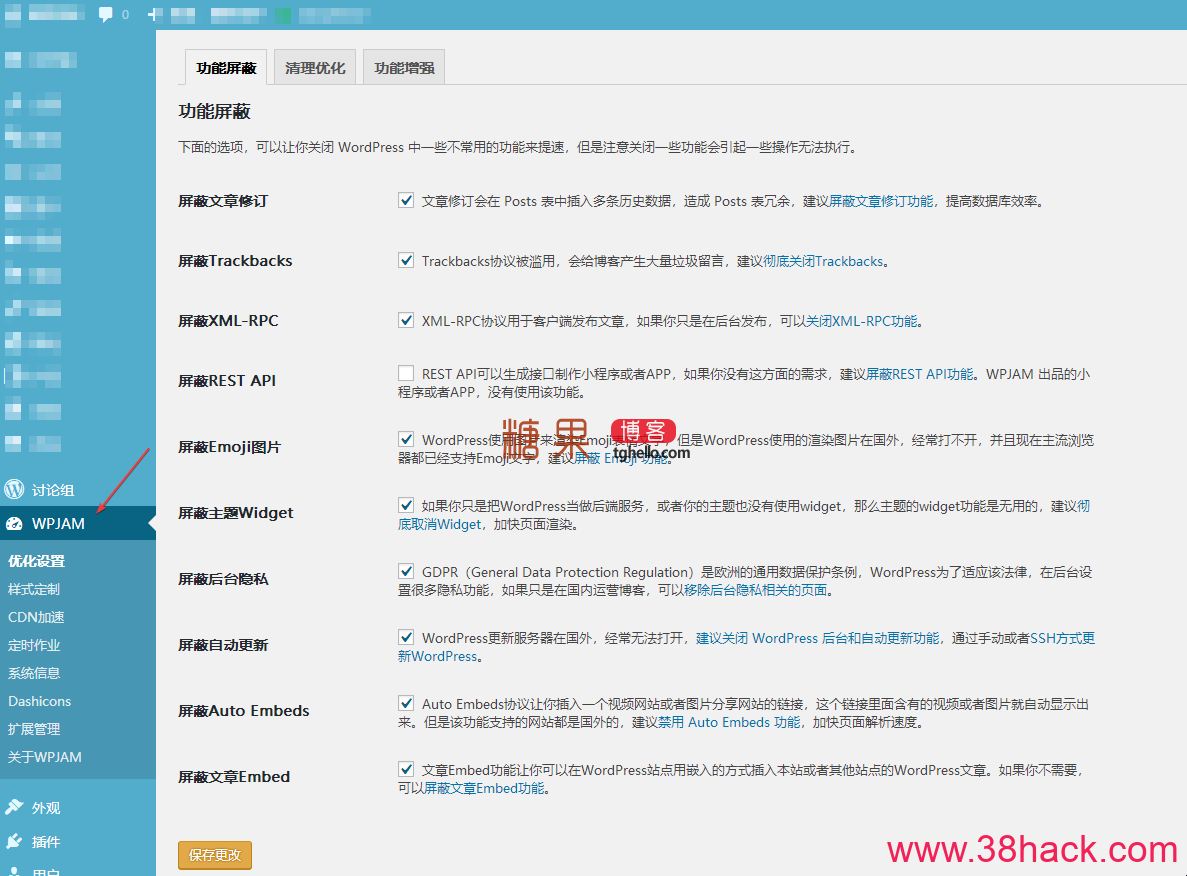Screen dimensions: 1187x876
Task: Switch to the 清理优化 tab
Action: click(315, 68)
